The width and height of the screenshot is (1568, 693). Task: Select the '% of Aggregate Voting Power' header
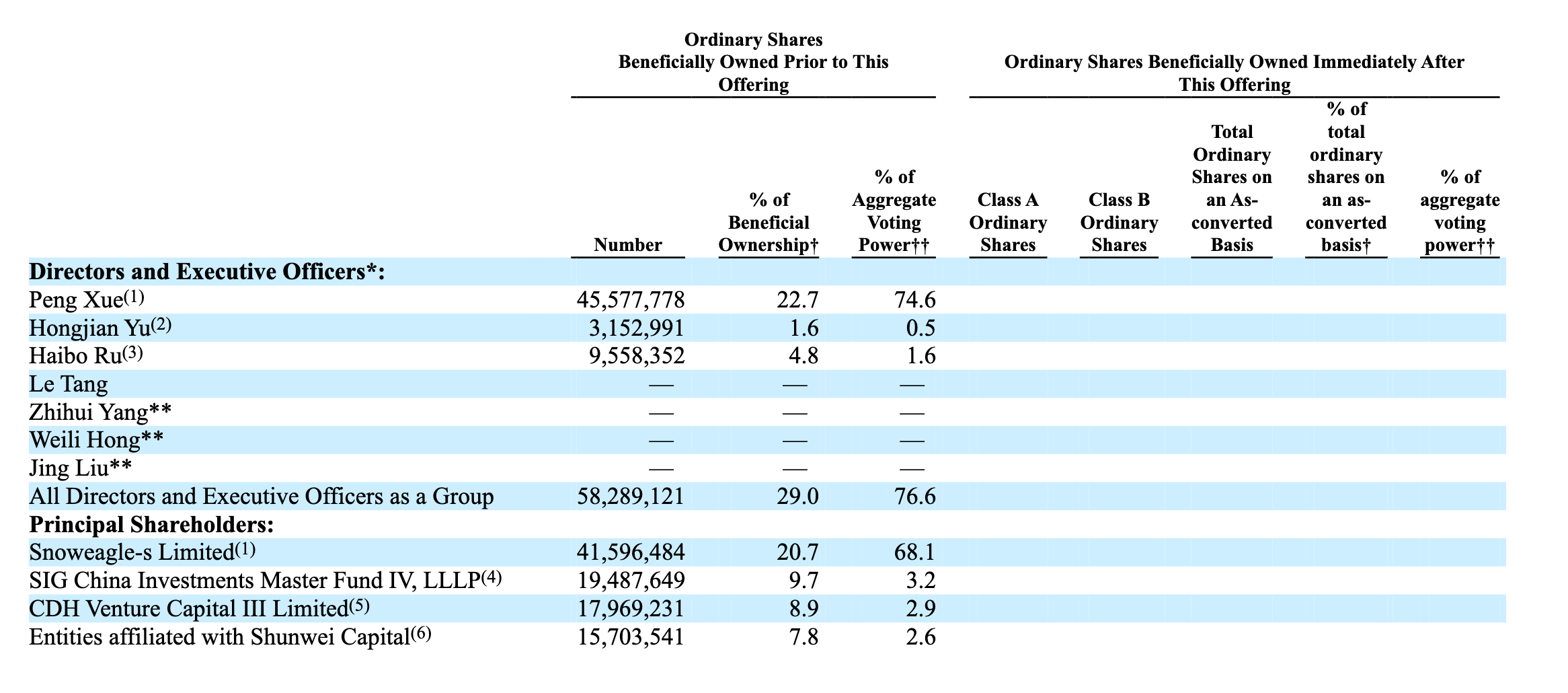894,211
